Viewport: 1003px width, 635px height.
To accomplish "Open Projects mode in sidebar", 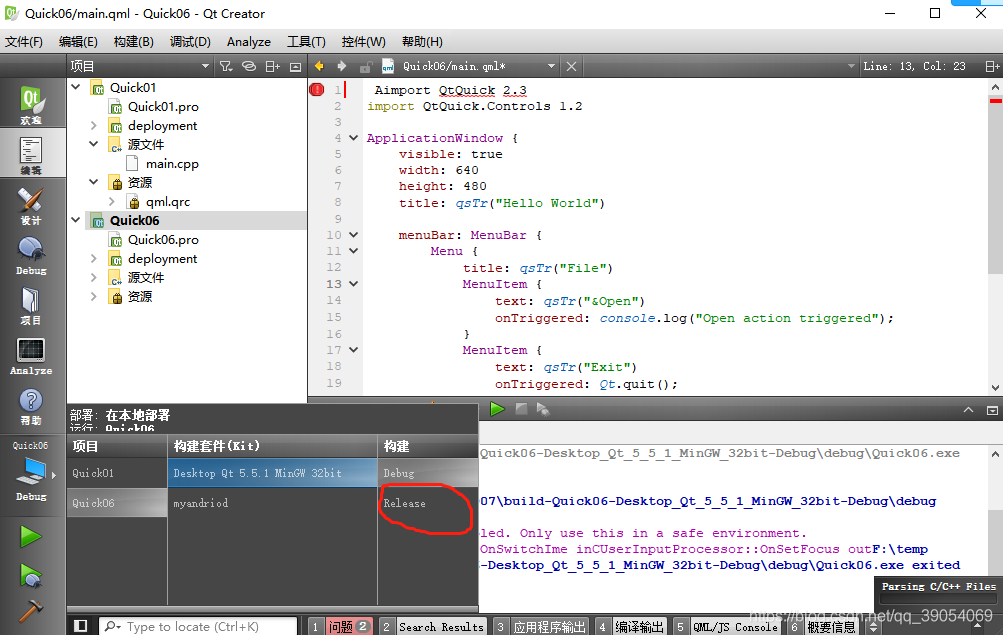I will [31, 306].
